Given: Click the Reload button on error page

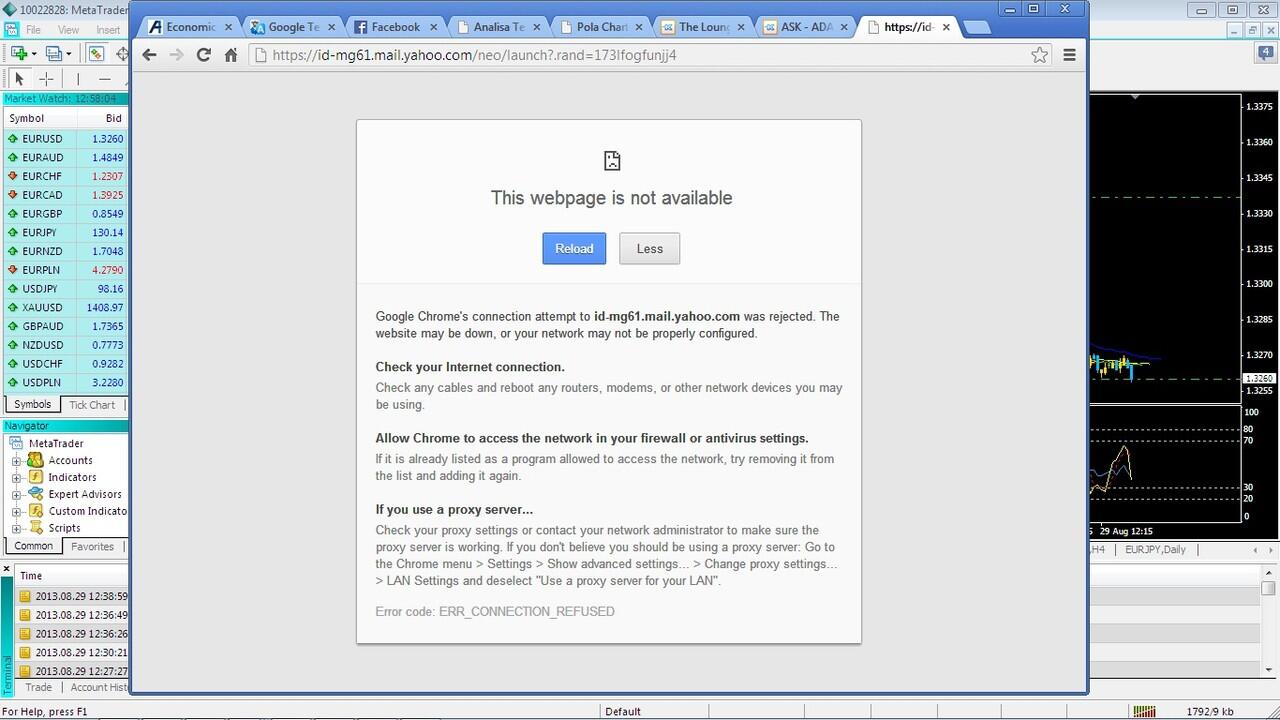Looking at the screenshot, I should 574,249.
